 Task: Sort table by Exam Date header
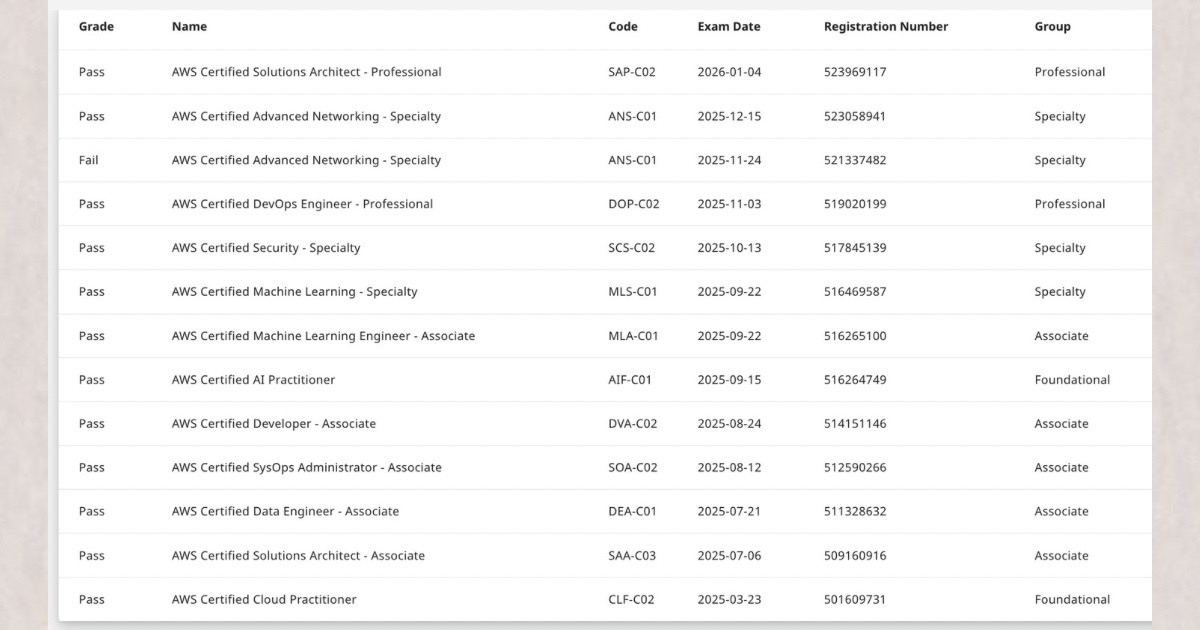click(728, 27)
